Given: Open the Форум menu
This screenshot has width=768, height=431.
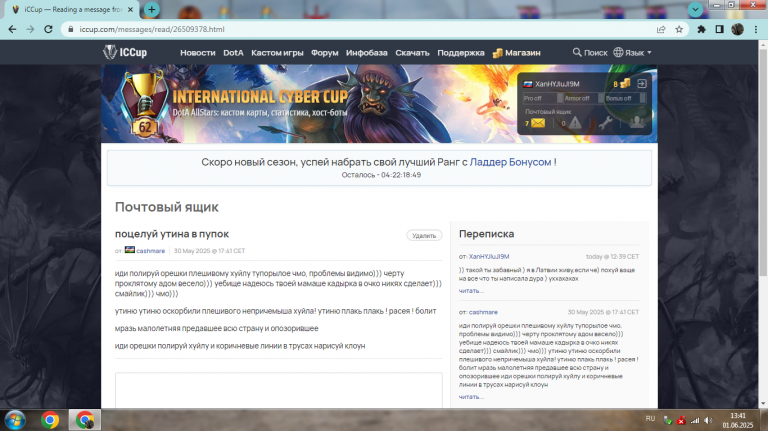Looking at the screenshot, I should [325, 52].
